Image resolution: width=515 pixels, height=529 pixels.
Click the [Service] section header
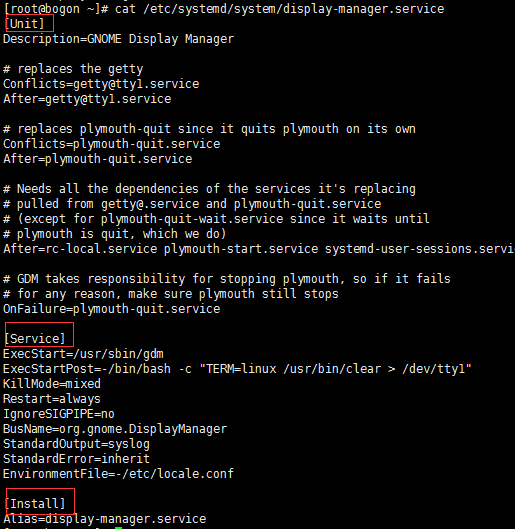pos(35,338)
